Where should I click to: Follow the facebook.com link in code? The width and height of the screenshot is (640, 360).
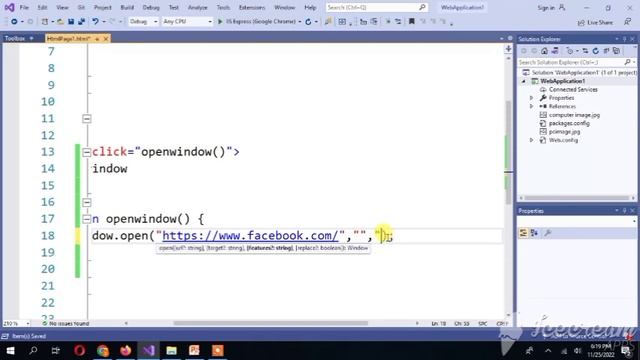(x=250, y=236)
